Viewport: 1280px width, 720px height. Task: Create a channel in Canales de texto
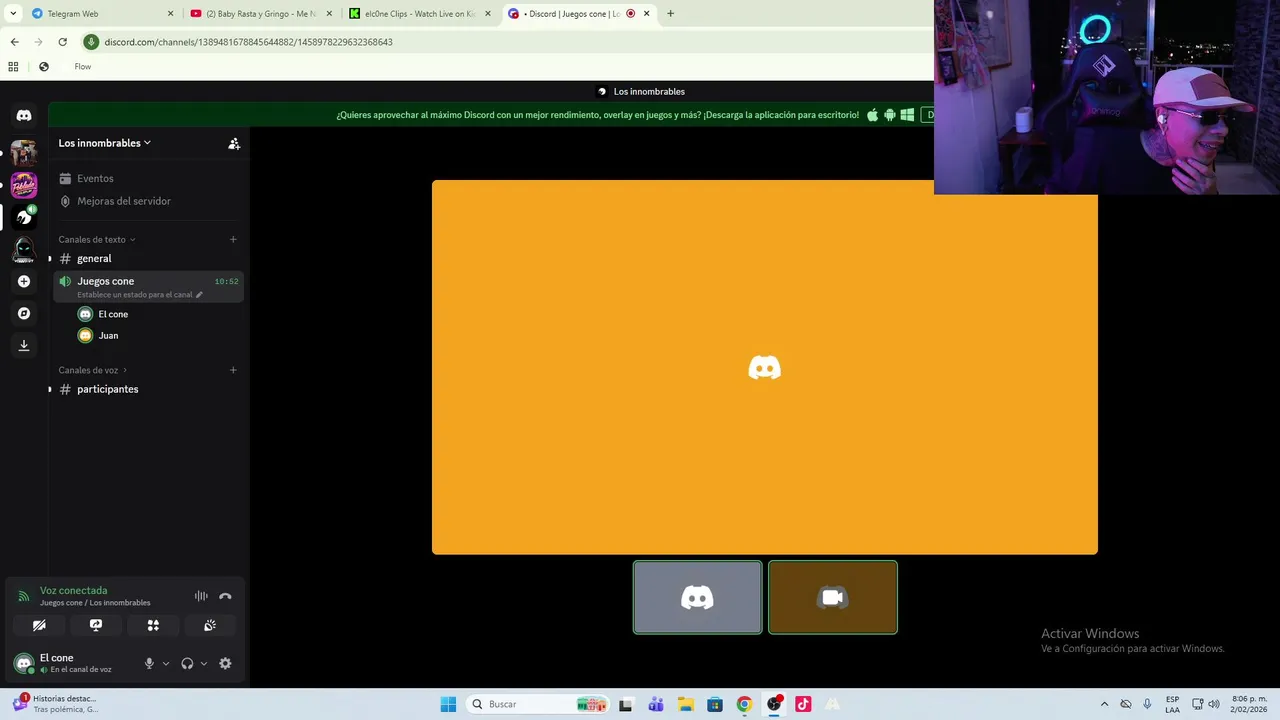(x=233, y=239)
